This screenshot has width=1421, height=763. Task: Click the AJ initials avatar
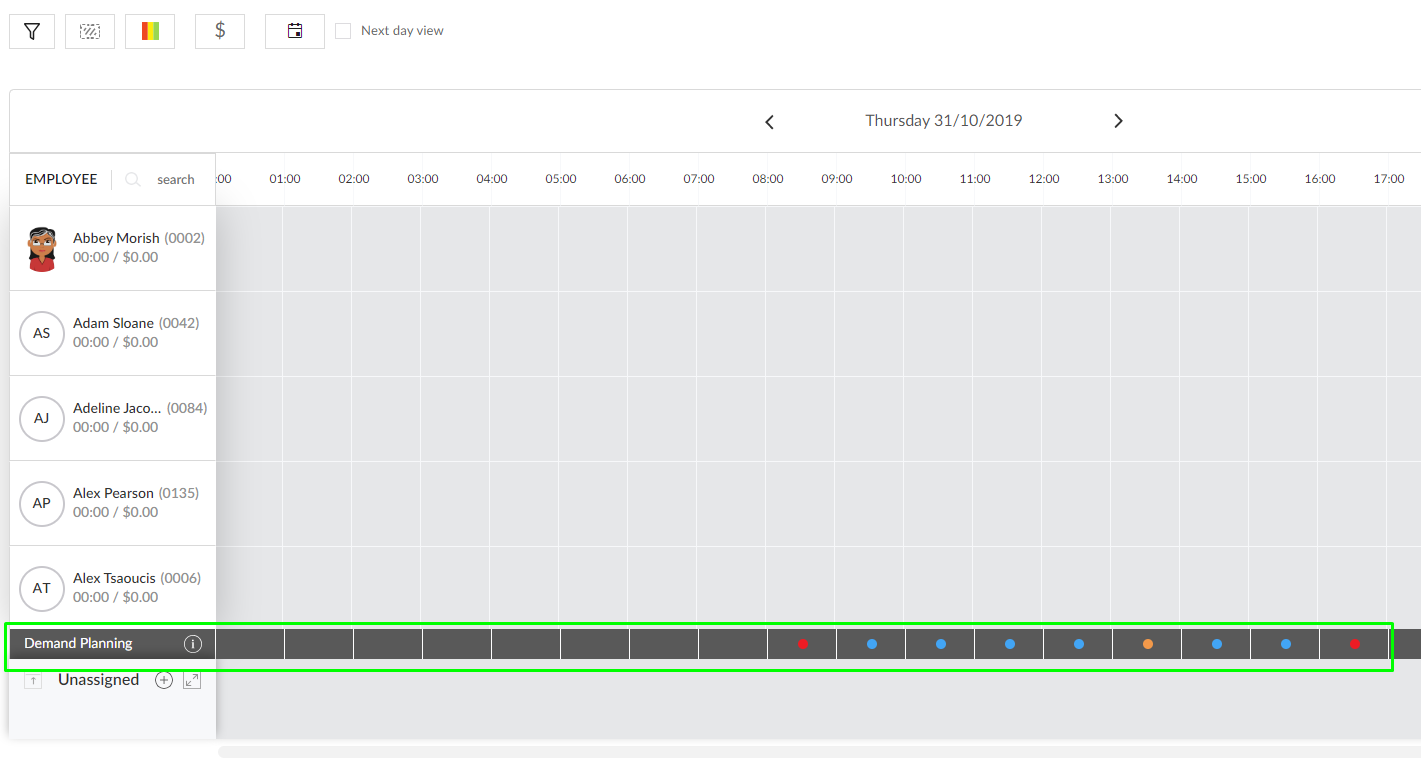[x=42, y=418]
